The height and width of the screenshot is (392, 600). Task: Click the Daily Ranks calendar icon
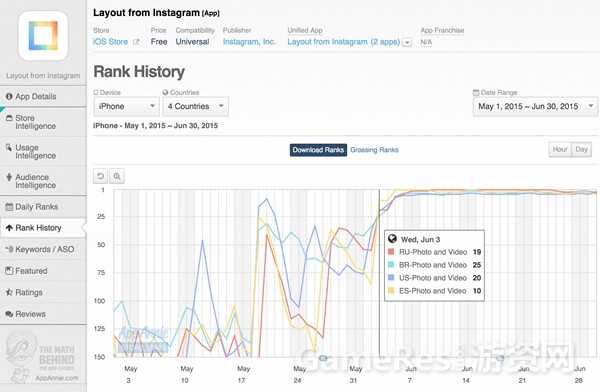(x=9, y=207)
